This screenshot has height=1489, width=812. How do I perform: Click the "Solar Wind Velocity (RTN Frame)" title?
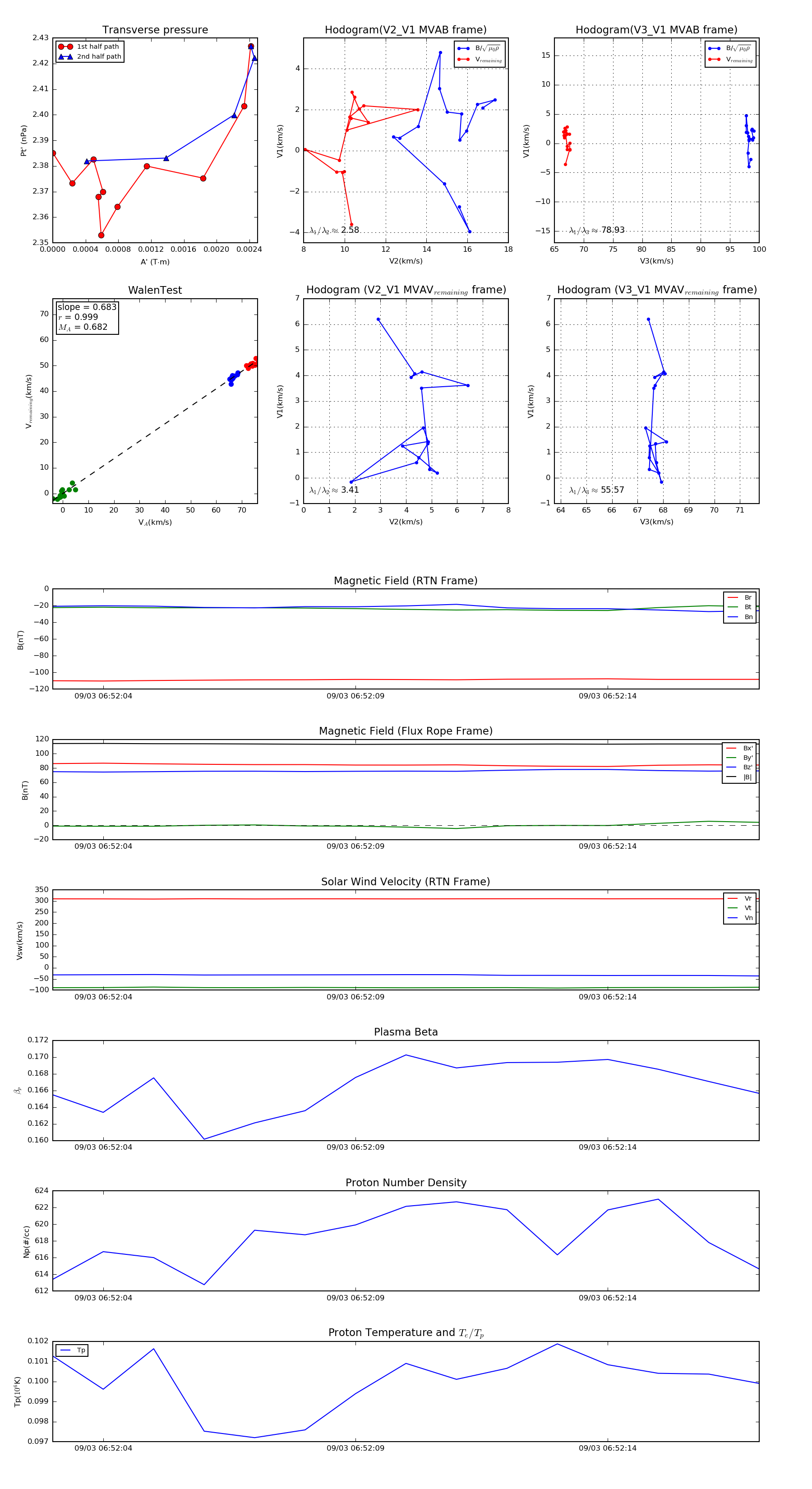[406, 882]
